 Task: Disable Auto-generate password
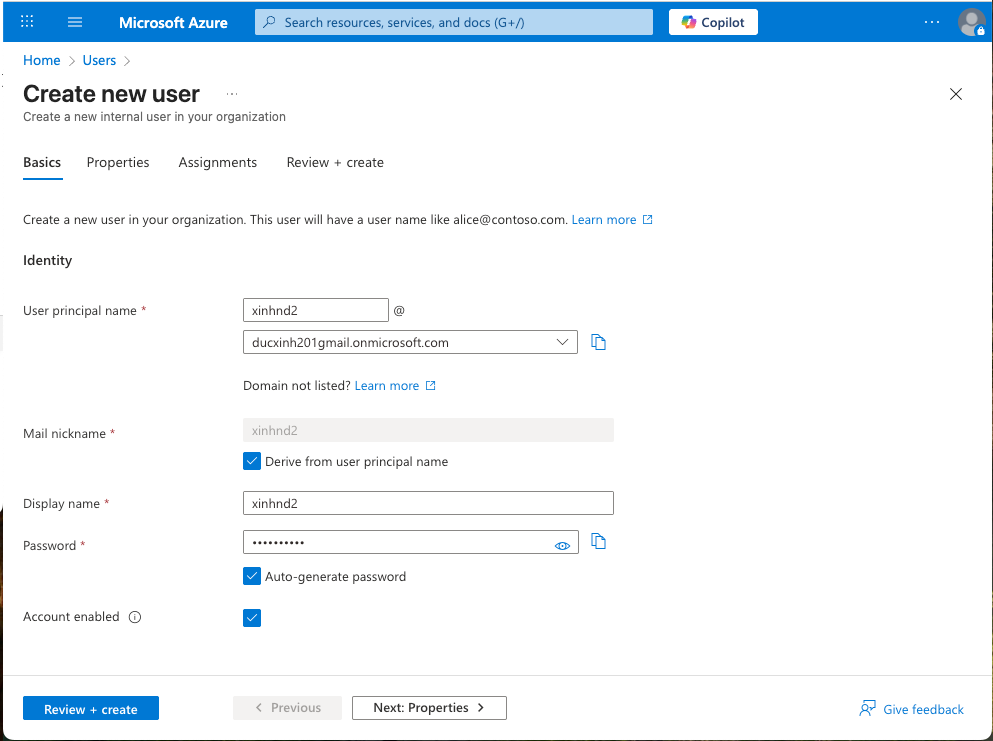pos(252,576)
